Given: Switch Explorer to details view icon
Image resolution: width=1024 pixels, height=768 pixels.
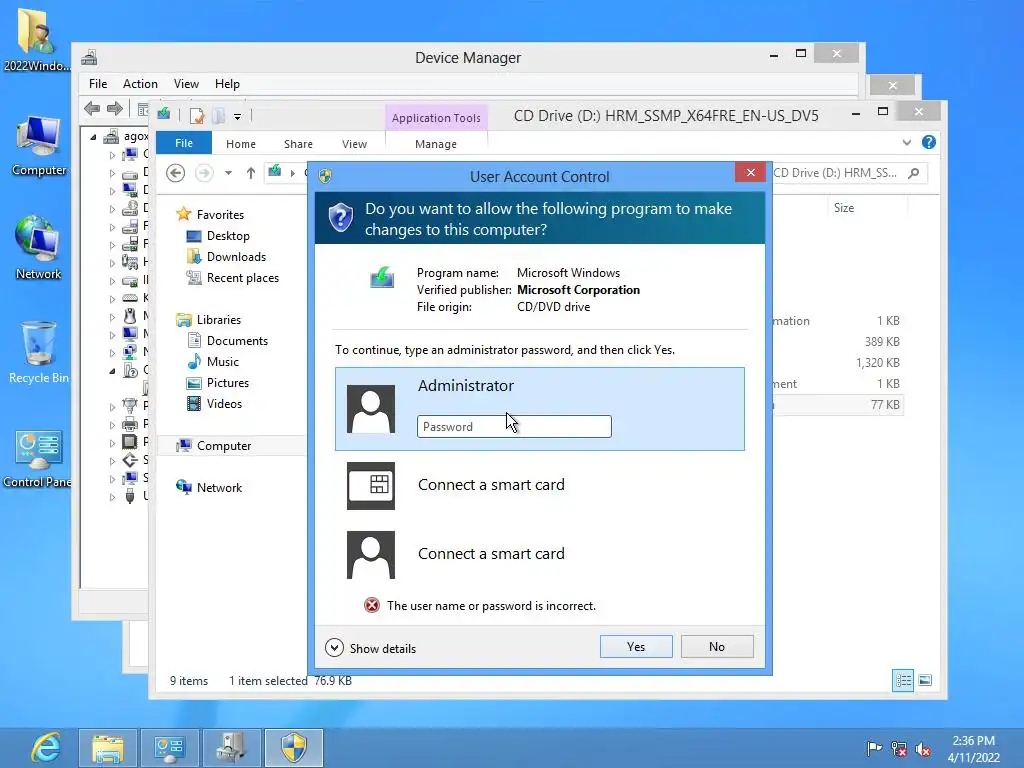Looking at the screenshot, I should tap(903, 680).
